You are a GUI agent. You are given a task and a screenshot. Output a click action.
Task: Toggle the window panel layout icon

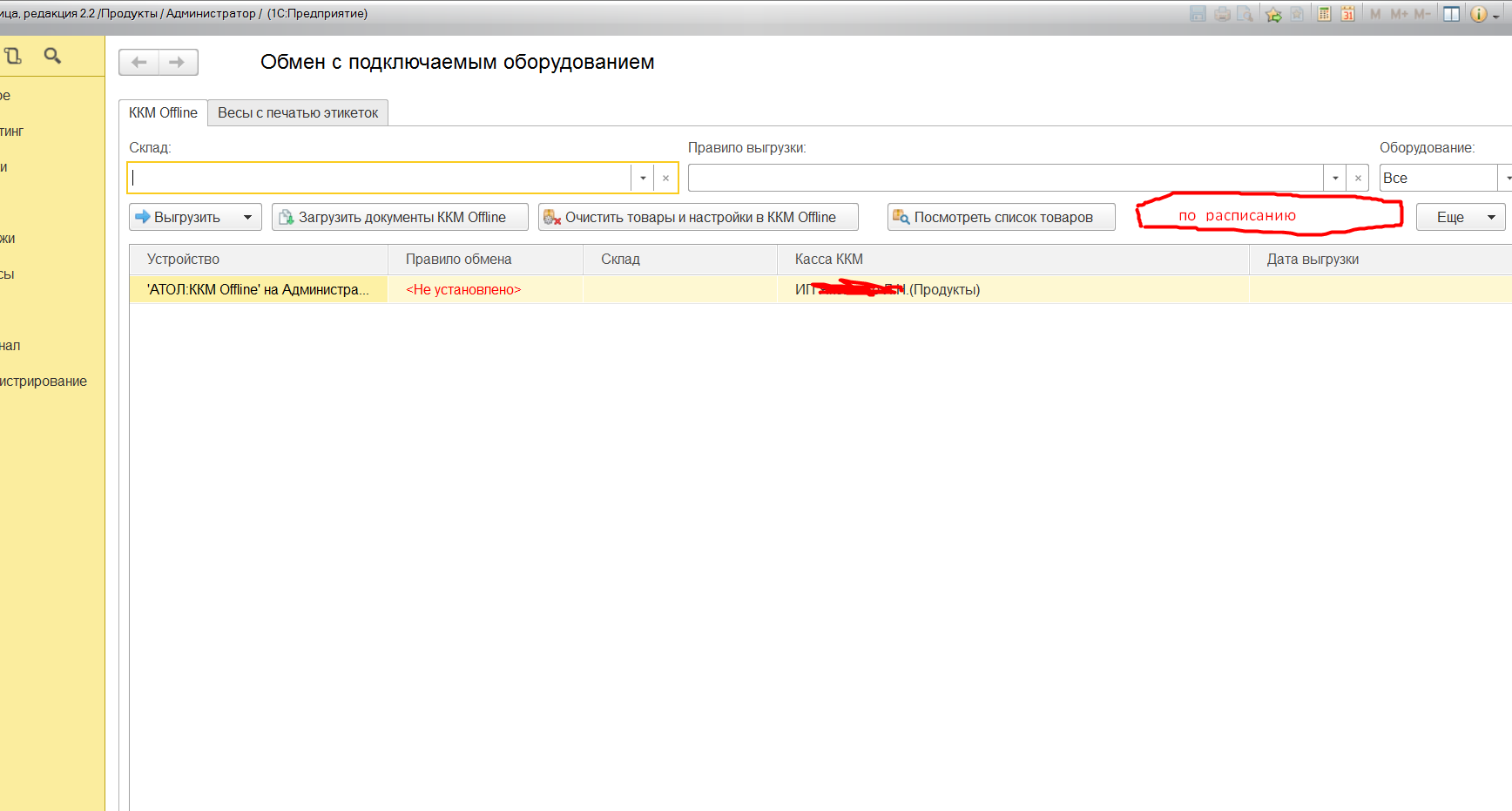[1451, 14]
